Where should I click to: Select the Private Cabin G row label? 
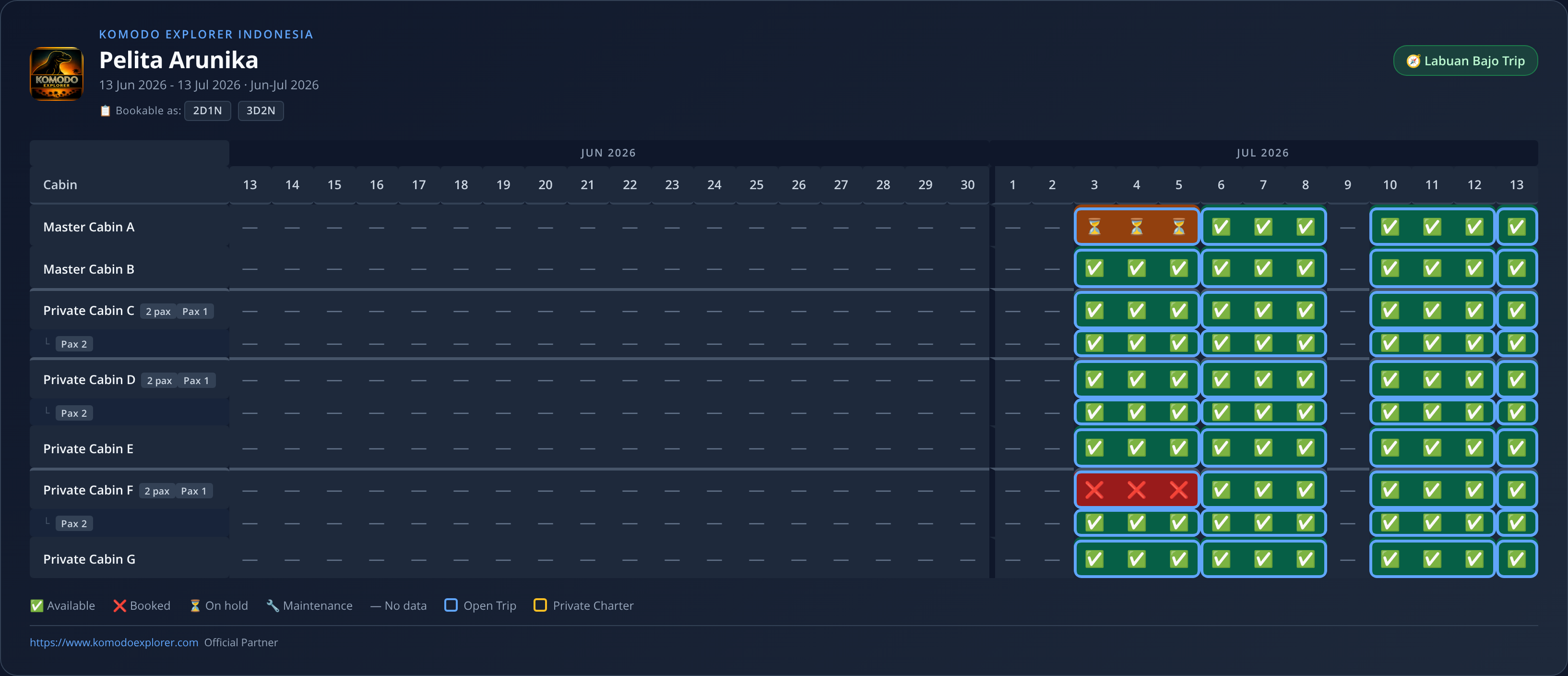pyautogui.click(x=89, y=559)
